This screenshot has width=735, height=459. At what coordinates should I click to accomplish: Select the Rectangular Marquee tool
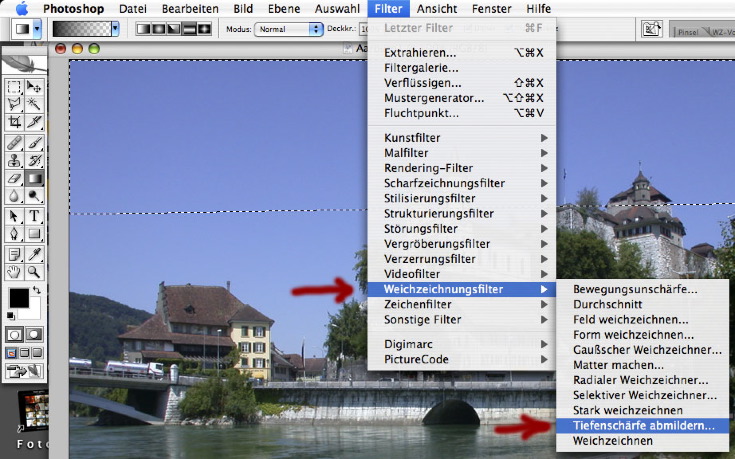tap(15, 86)
